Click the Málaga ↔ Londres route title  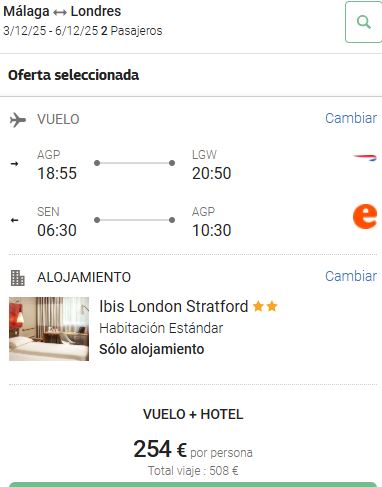click(x=62, y=11)
